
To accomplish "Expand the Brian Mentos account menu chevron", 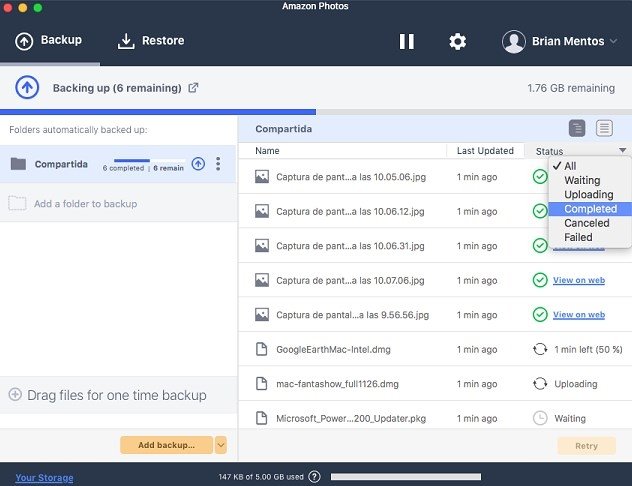I will click(613, 41).
